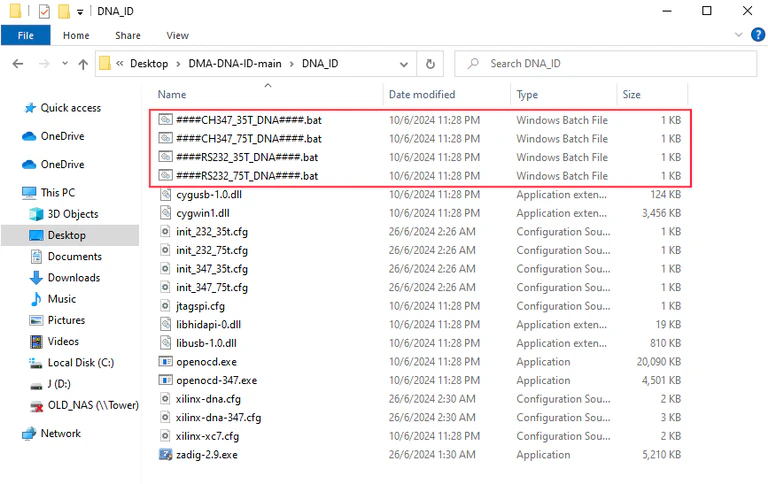Click the zadig-2.9.exe application icon
Screen dimensions: 768x484
[x=166, y=455]
